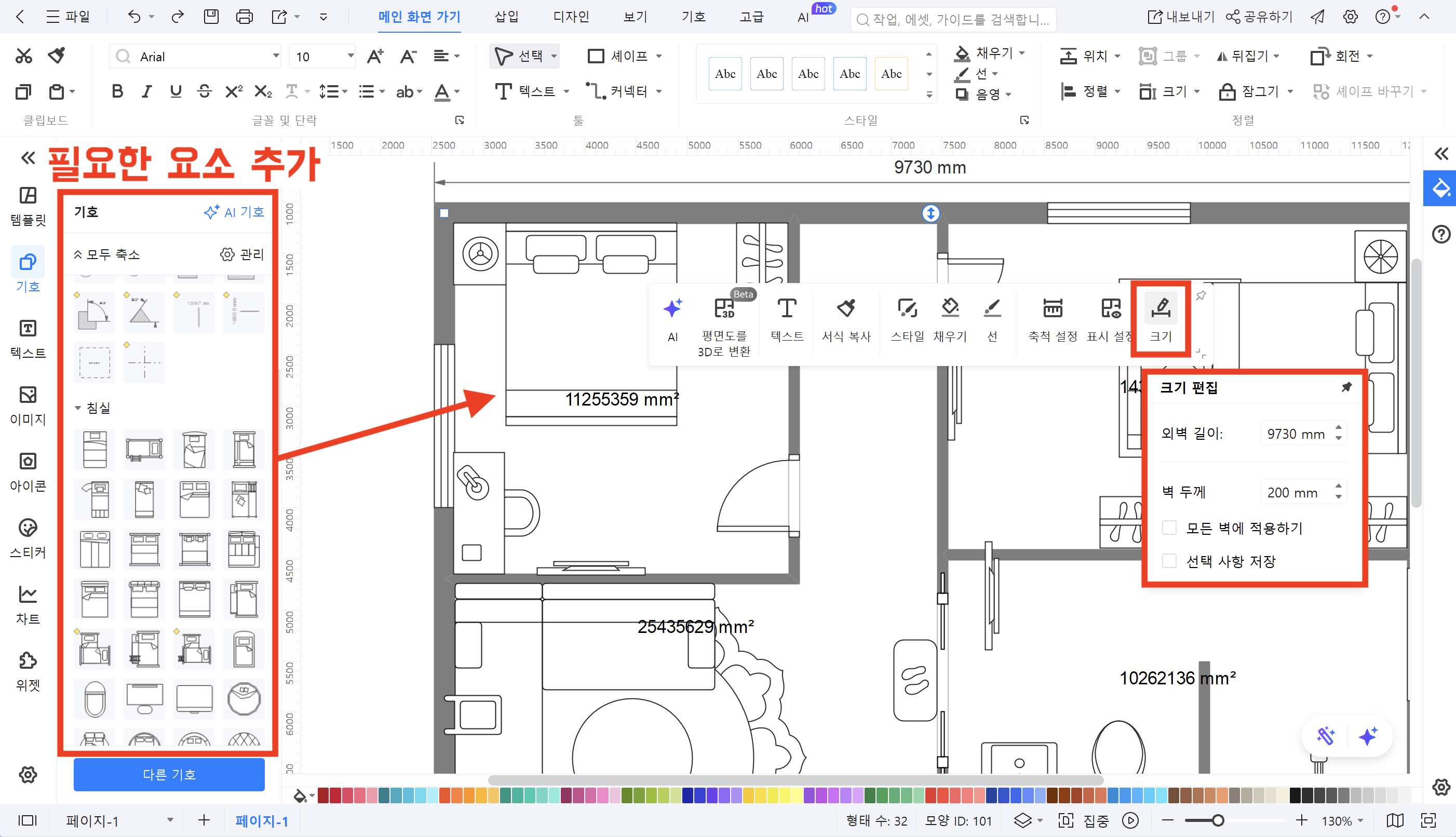Open the Arial font dropdown

pos(276,56)
